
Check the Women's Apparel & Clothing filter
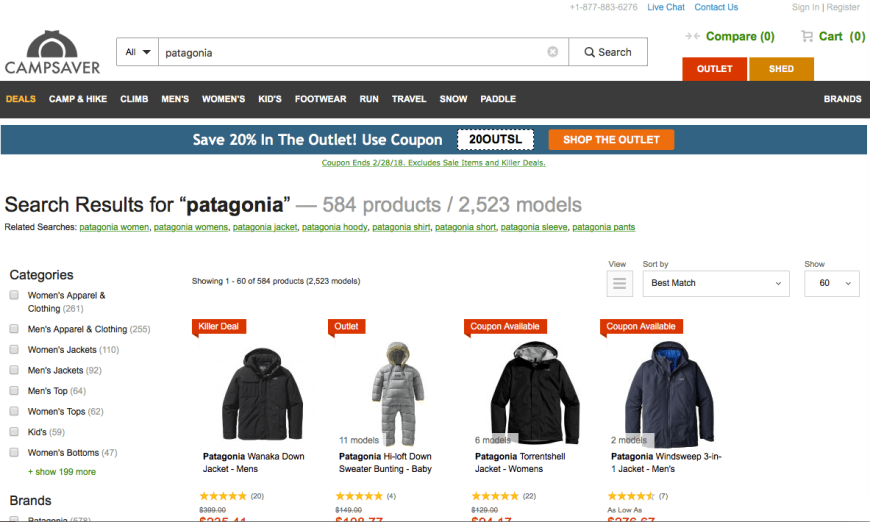point(14,295)
